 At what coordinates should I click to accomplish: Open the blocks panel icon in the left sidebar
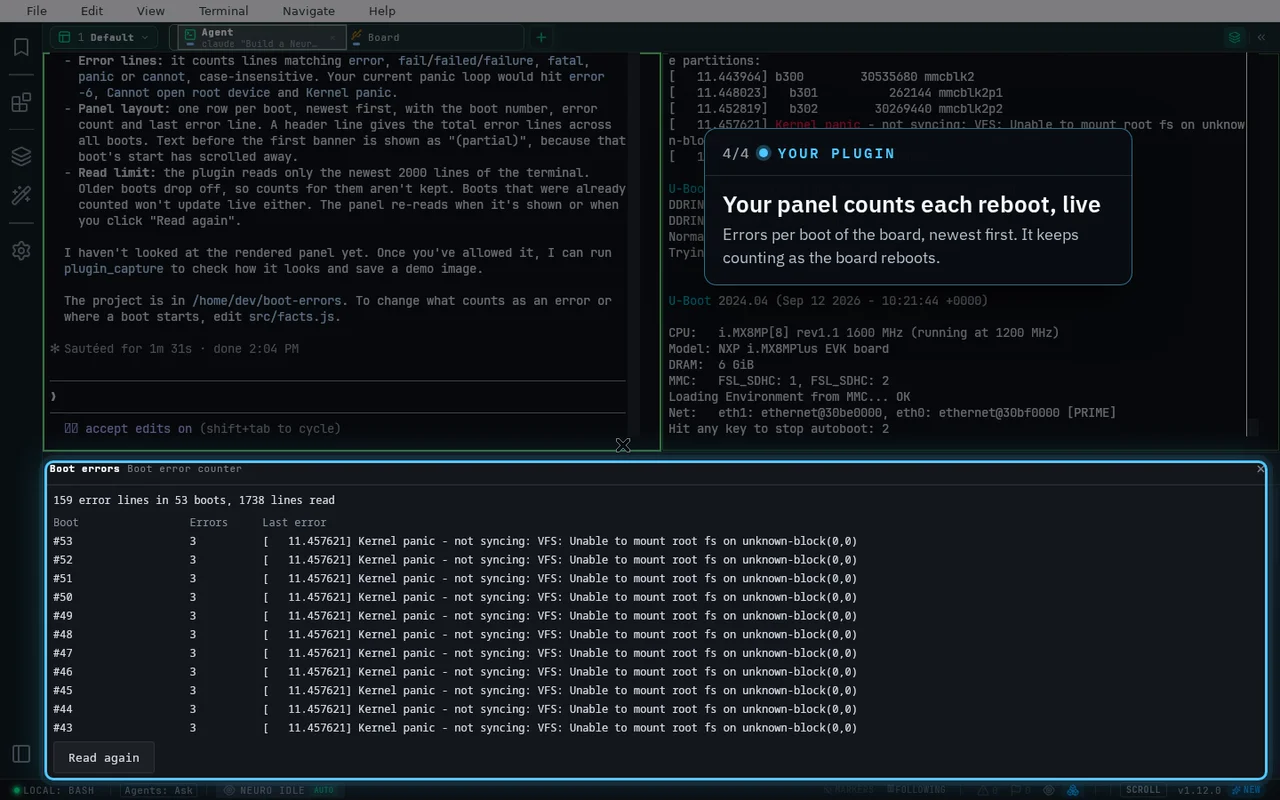pos(21,102)
